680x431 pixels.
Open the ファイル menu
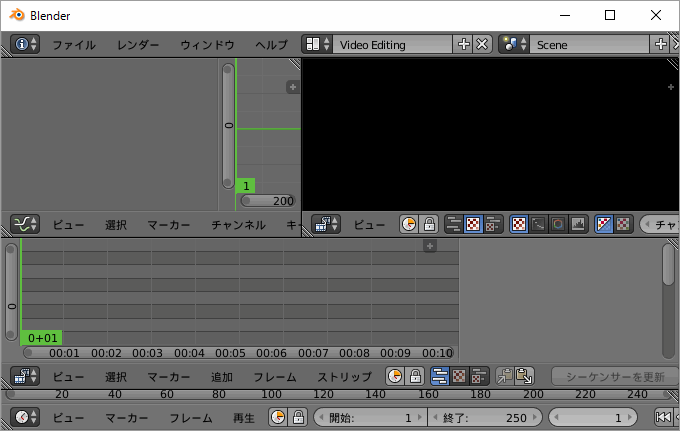(74, 45)
